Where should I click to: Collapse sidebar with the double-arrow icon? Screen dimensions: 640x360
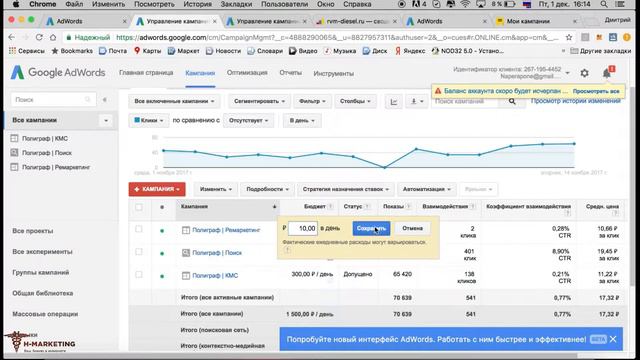pos(104,100)
